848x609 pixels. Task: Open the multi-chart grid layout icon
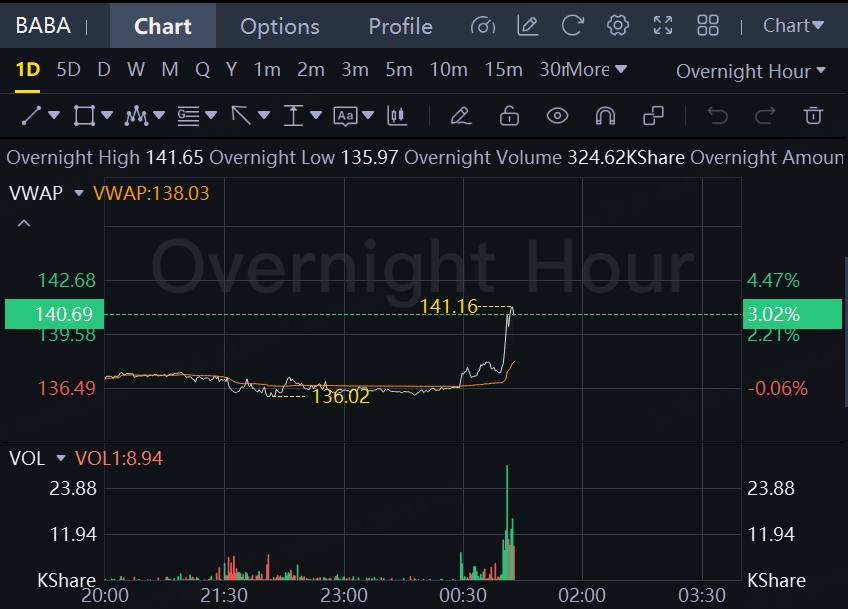pyautogui.click(x=708, y=25)
